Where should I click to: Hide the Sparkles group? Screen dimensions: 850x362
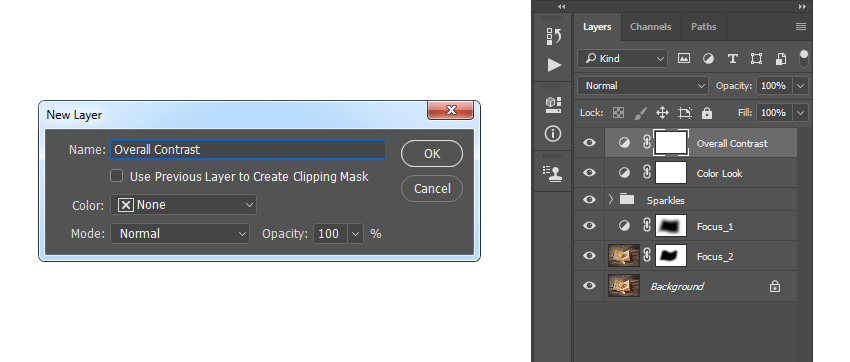(x=589, y=199)
